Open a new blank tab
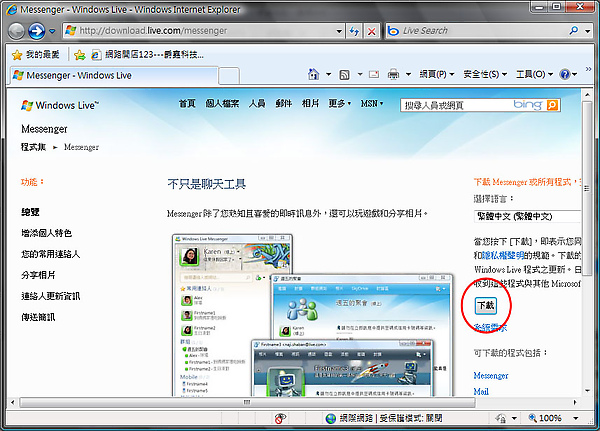The image size is (600, 431). (x=229, y=76)
